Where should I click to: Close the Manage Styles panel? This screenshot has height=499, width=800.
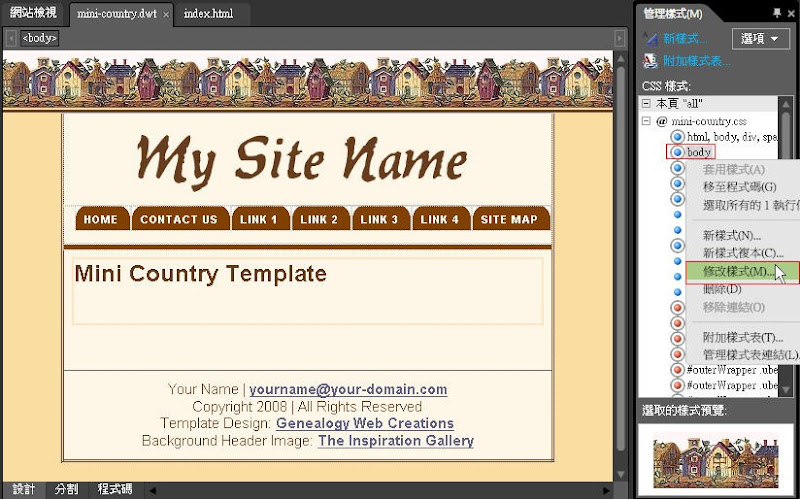point(791,13)
